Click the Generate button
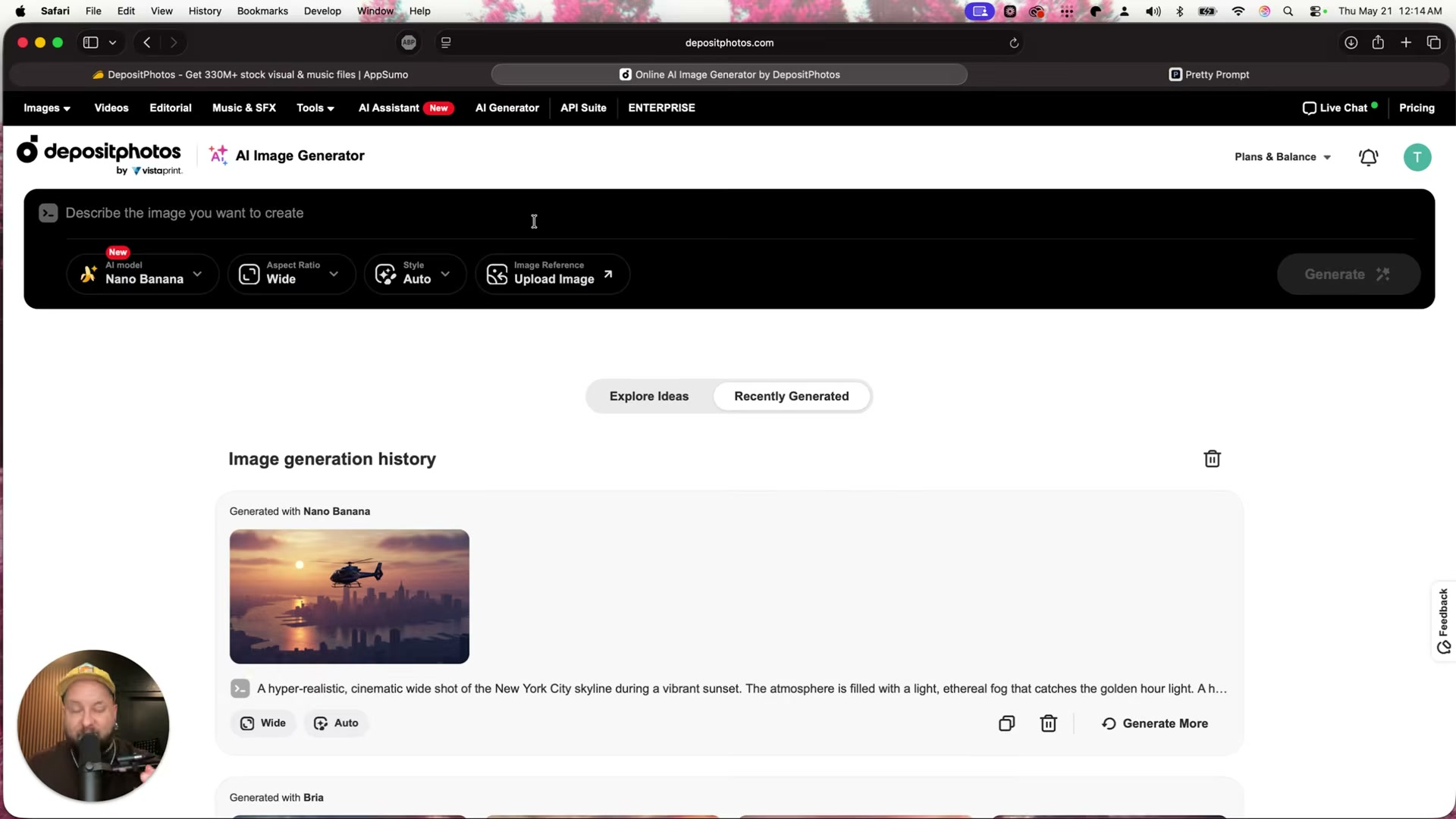 (x=1348, y=274)
